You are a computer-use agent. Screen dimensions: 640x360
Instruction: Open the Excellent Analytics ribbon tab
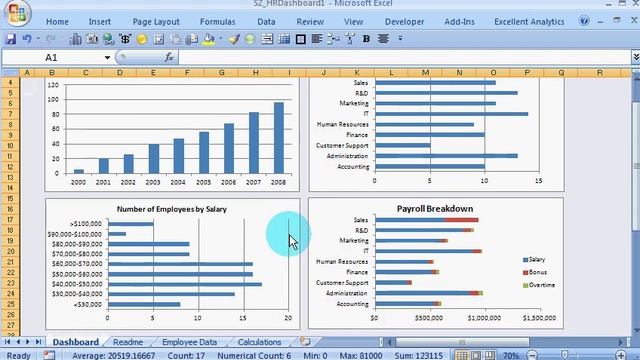click(529, 22)
